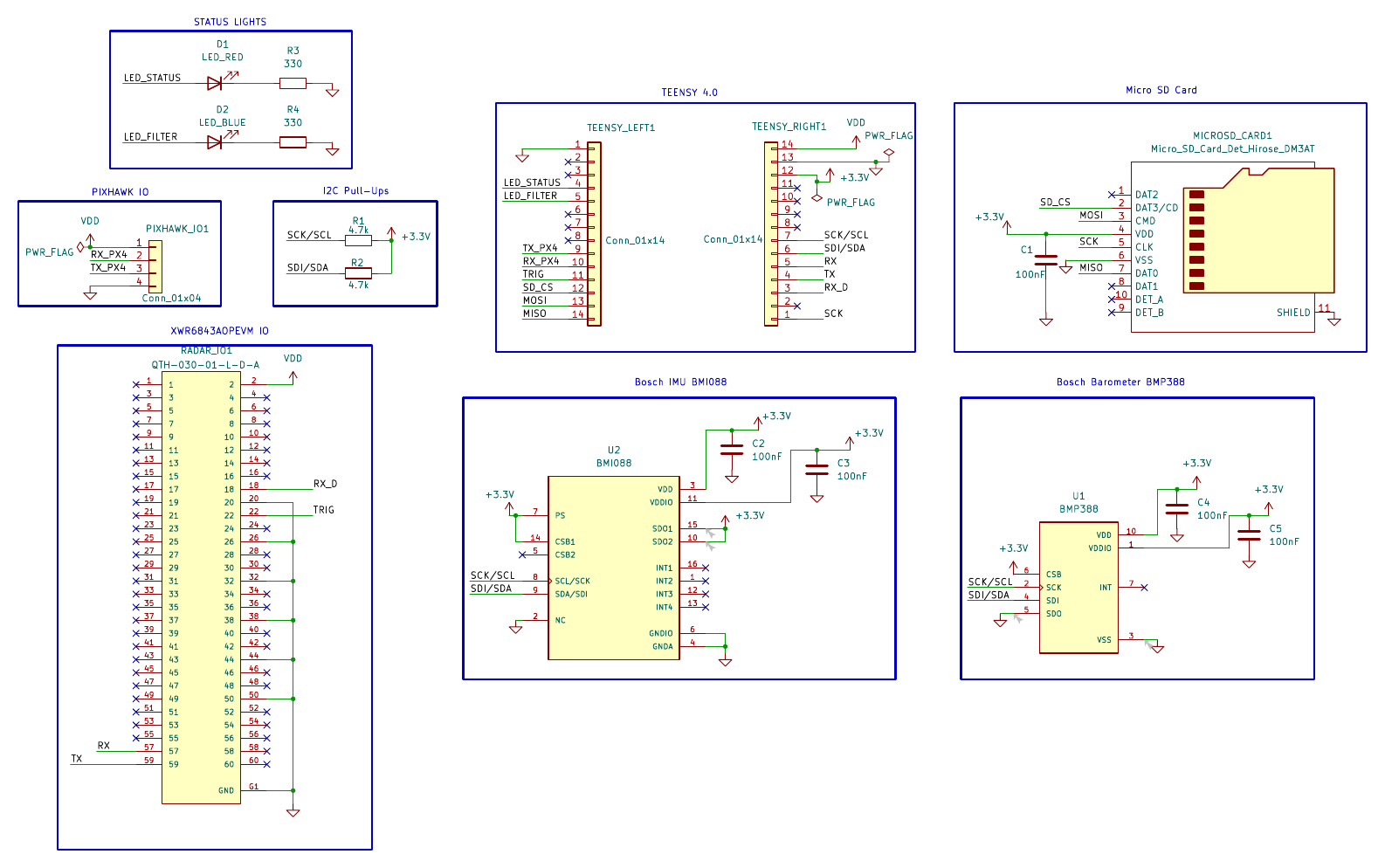
Task: Click the "TEENSY 4.0" block title
Action: click(690, 93)
